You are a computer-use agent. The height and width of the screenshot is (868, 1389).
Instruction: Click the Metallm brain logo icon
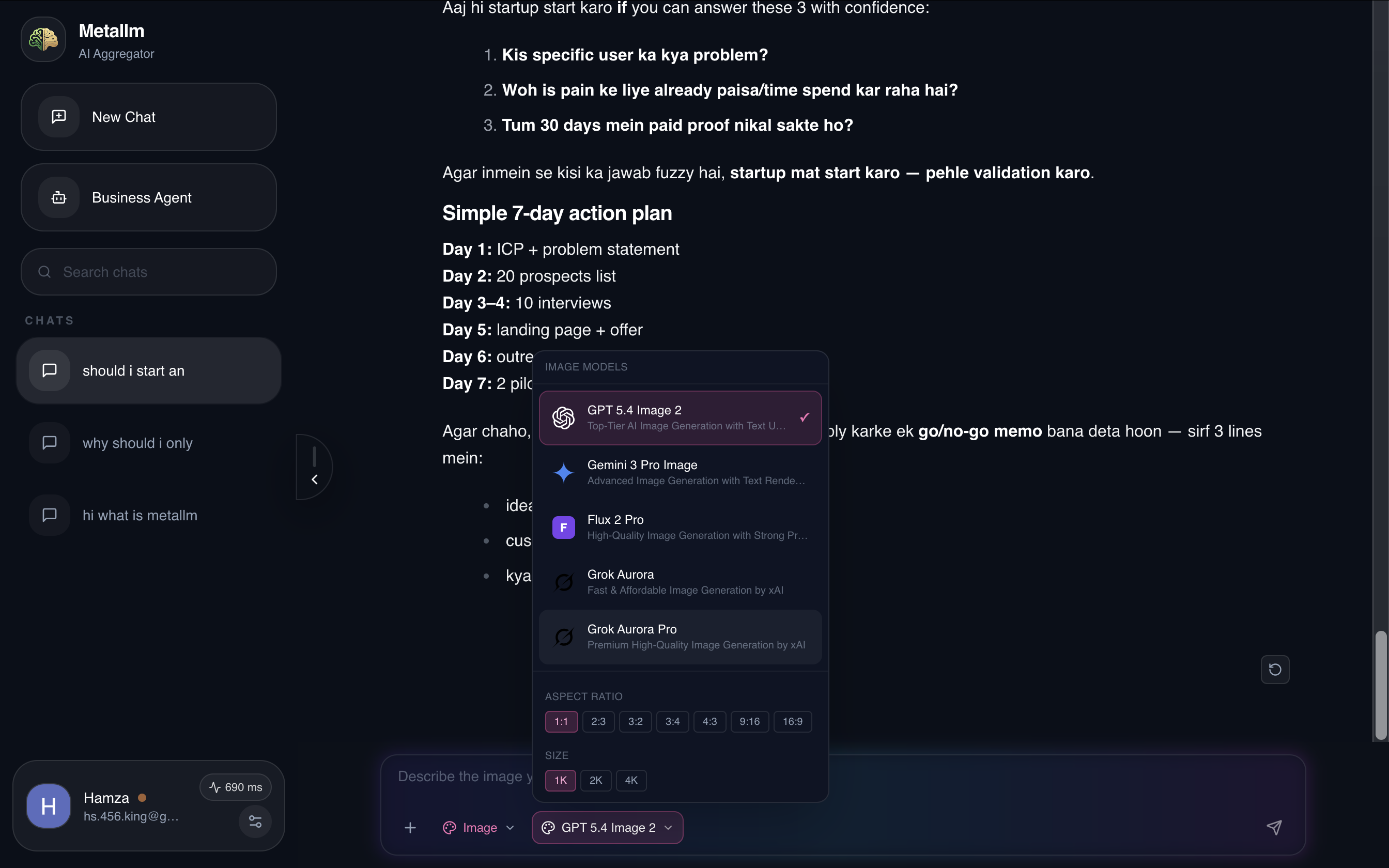click(43, 40)
